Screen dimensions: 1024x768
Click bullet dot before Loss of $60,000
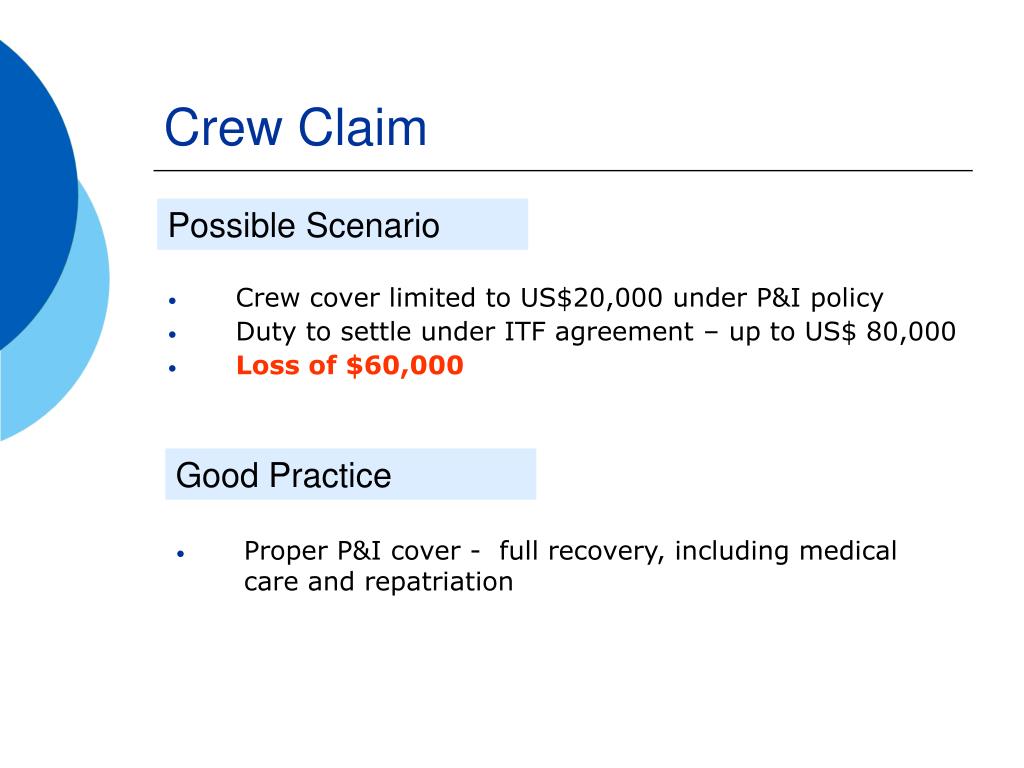pos(172,368)
